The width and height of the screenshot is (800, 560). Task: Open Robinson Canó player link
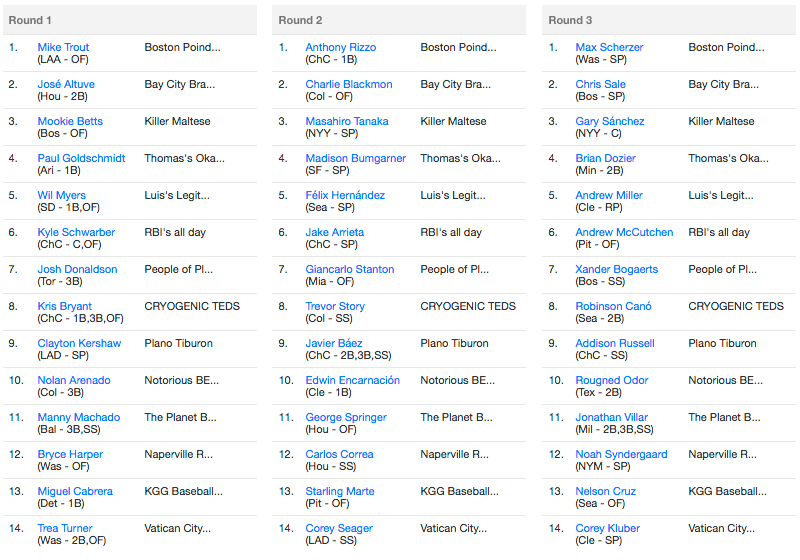(x=613, y=307)
